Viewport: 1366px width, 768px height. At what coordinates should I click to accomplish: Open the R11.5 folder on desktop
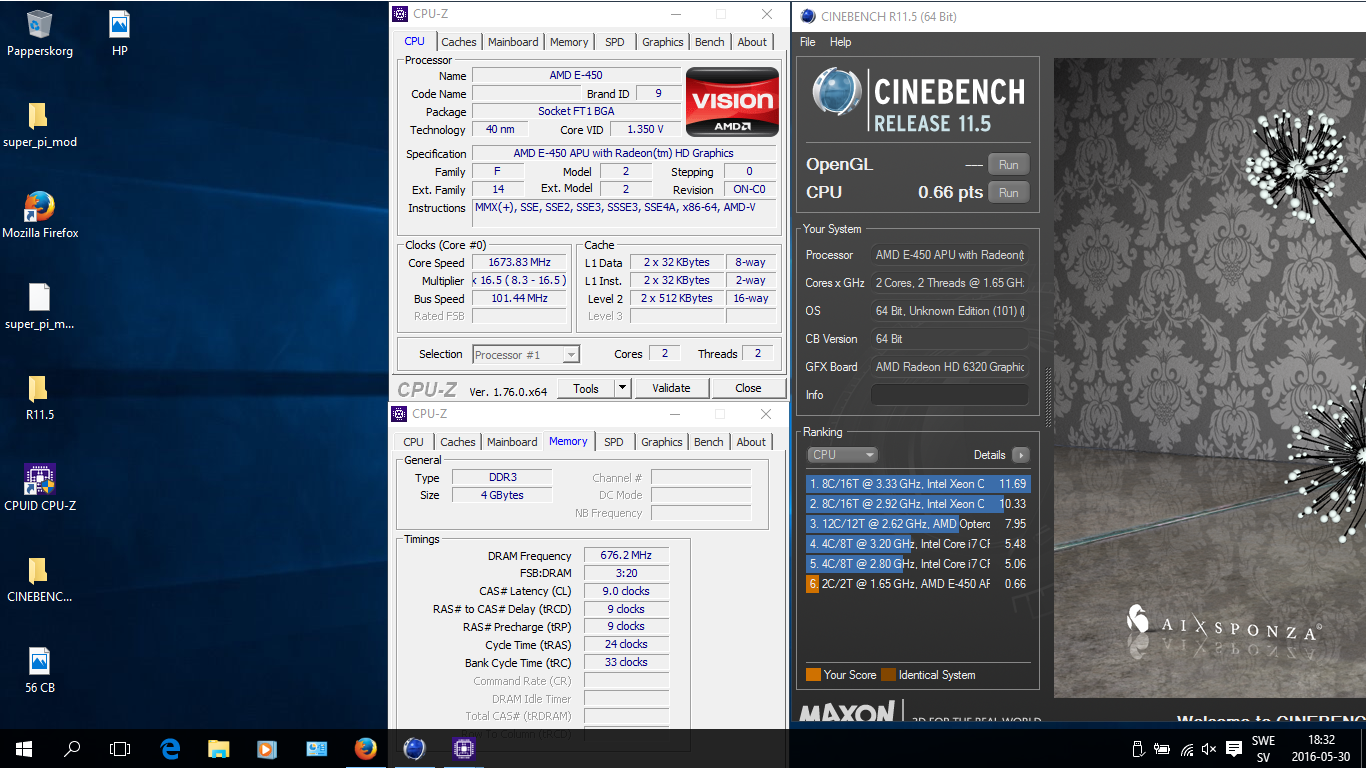(x=39, y=397)
